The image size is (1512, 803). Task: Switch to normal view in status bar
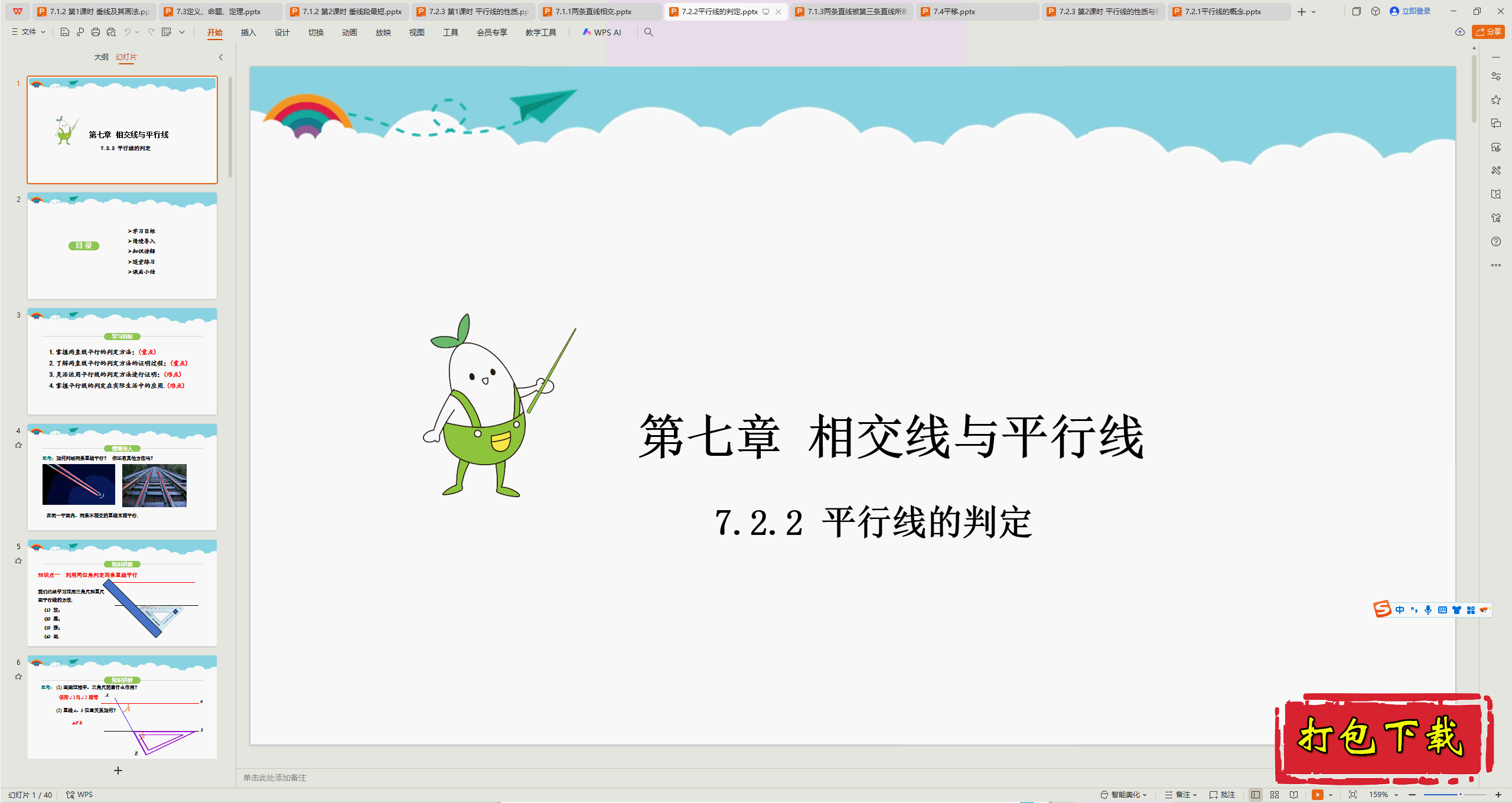[1256, 795]
